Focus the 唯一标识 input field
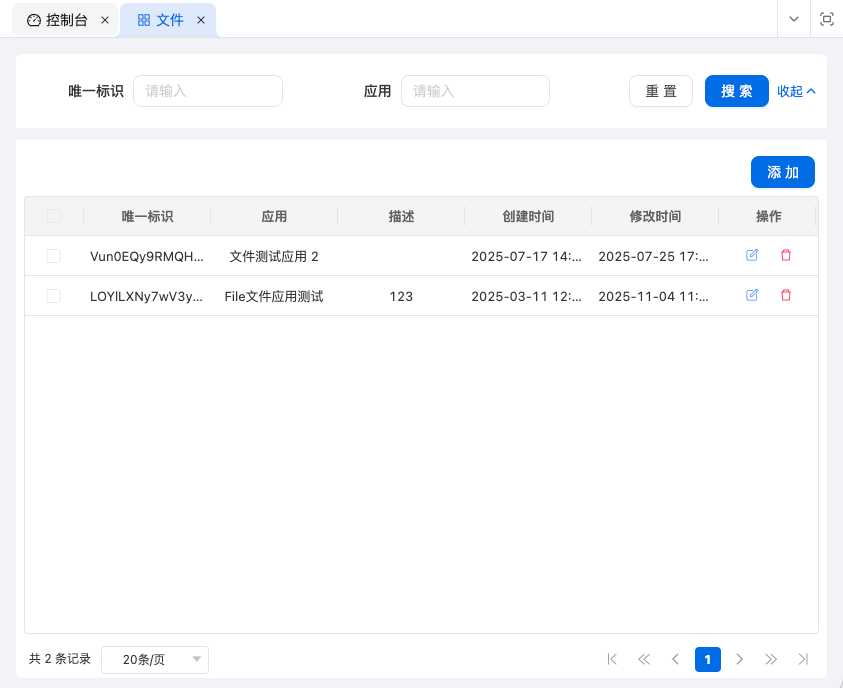Screen dimensions: 843x688 tap(208, 91)
